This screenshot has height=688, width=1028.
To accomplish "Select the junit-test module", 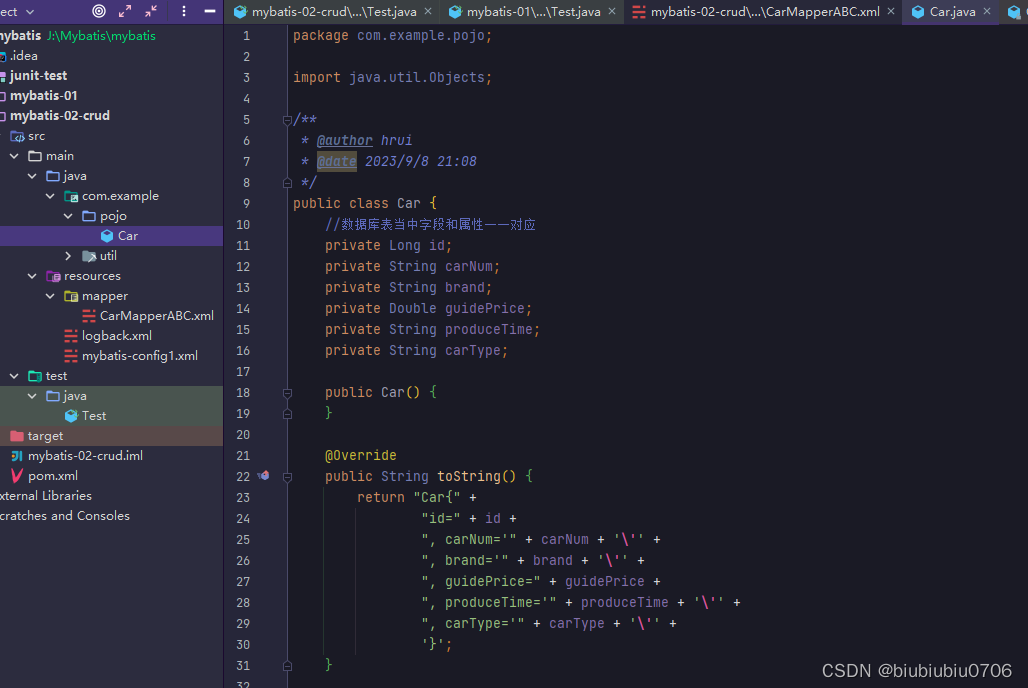I will click(x=38, y=76).
